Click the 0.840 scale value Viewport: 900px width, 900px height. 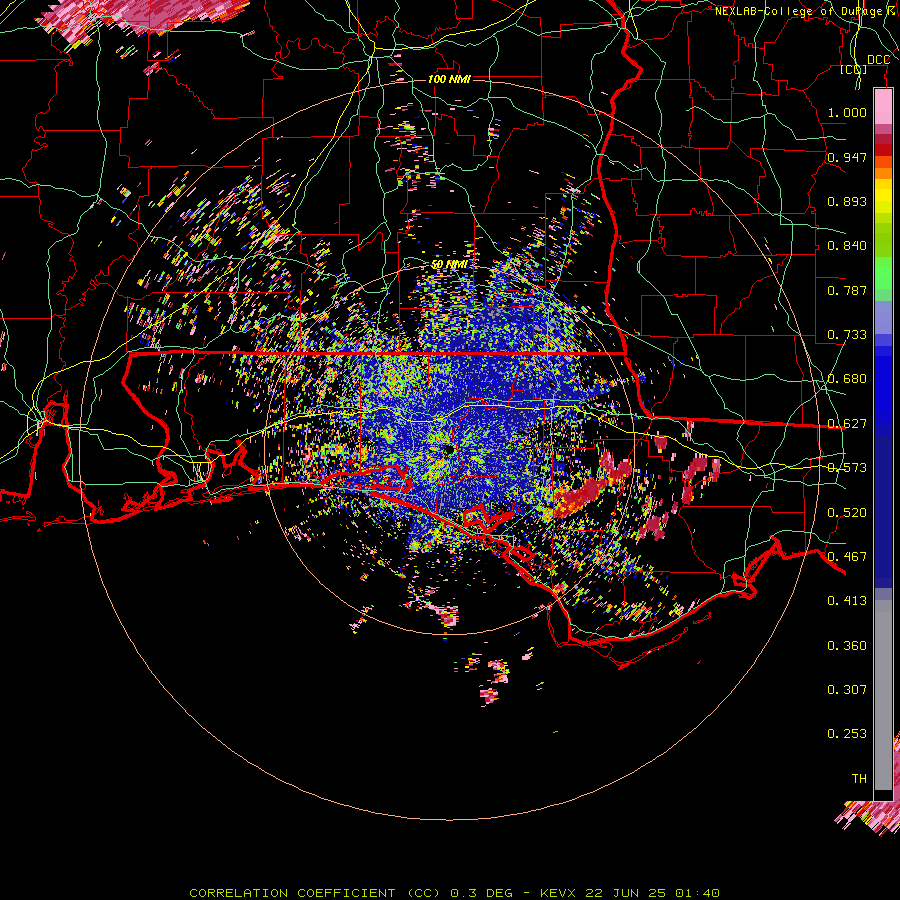(x=847, y=245)
